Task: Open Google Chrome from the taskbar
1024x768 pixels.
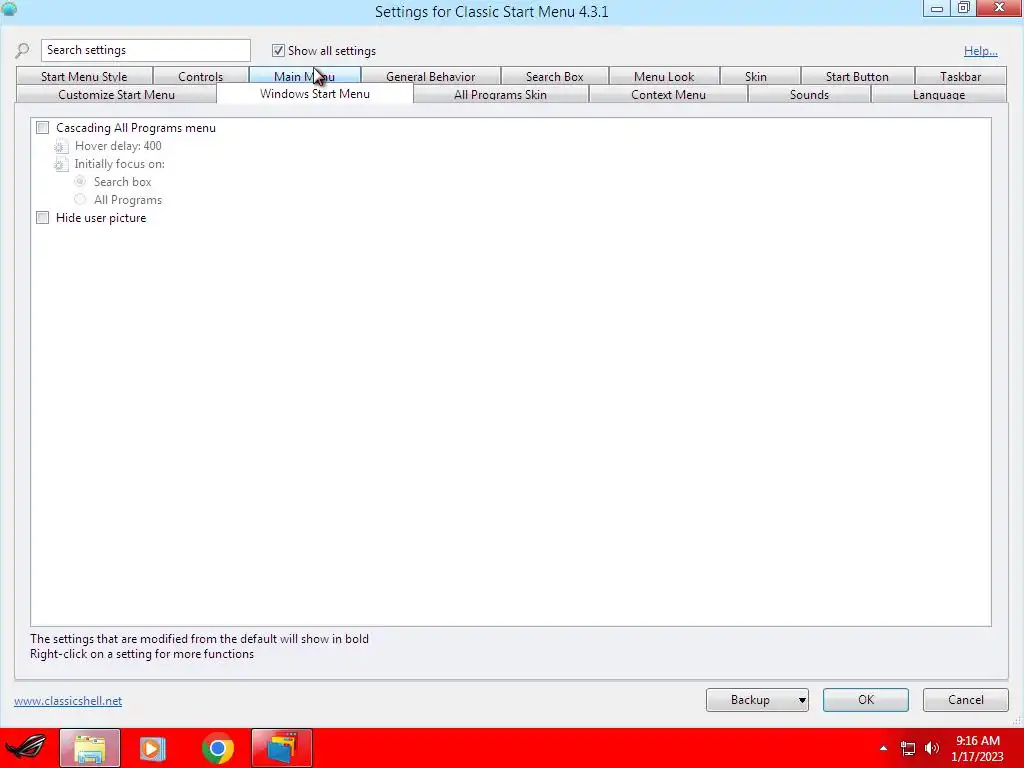Action: point(217,748)
